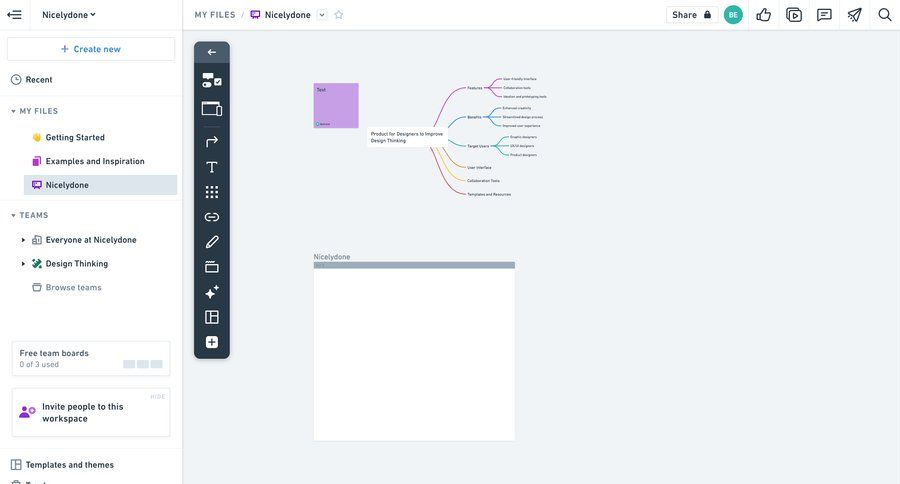Select the Features mind map node
This screenshot has width=900, height=484.
(x=475, y=88)
